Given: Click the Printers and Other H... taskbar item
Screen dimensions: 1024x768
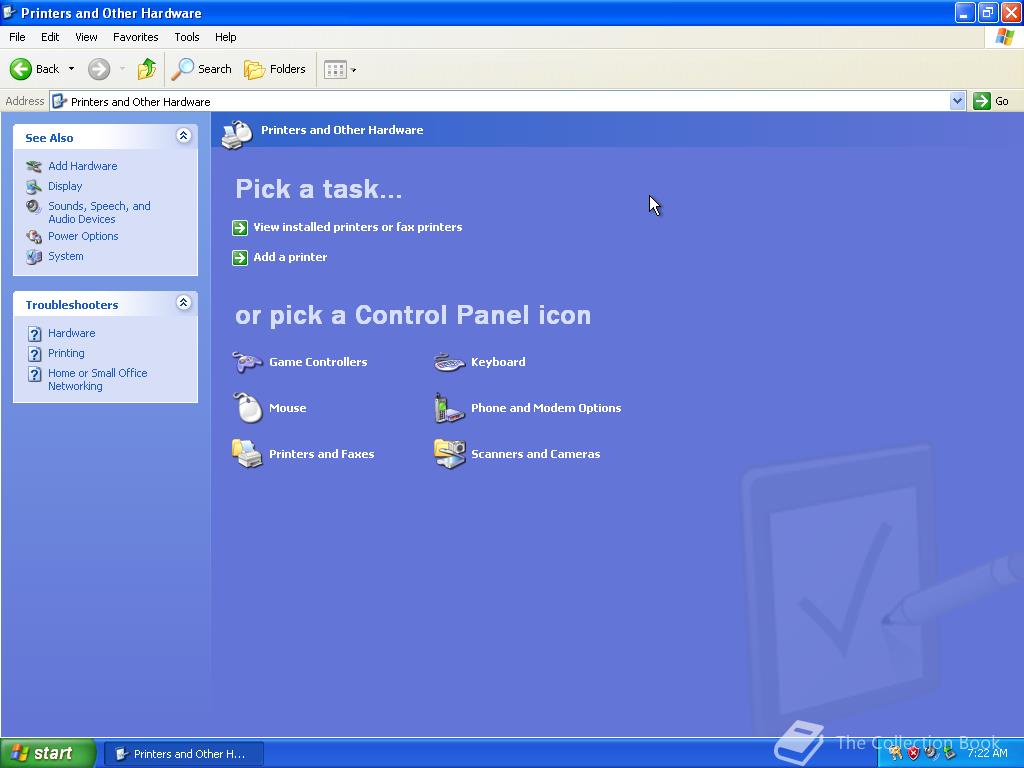Looking at the screenshot, I should [183, 753].
